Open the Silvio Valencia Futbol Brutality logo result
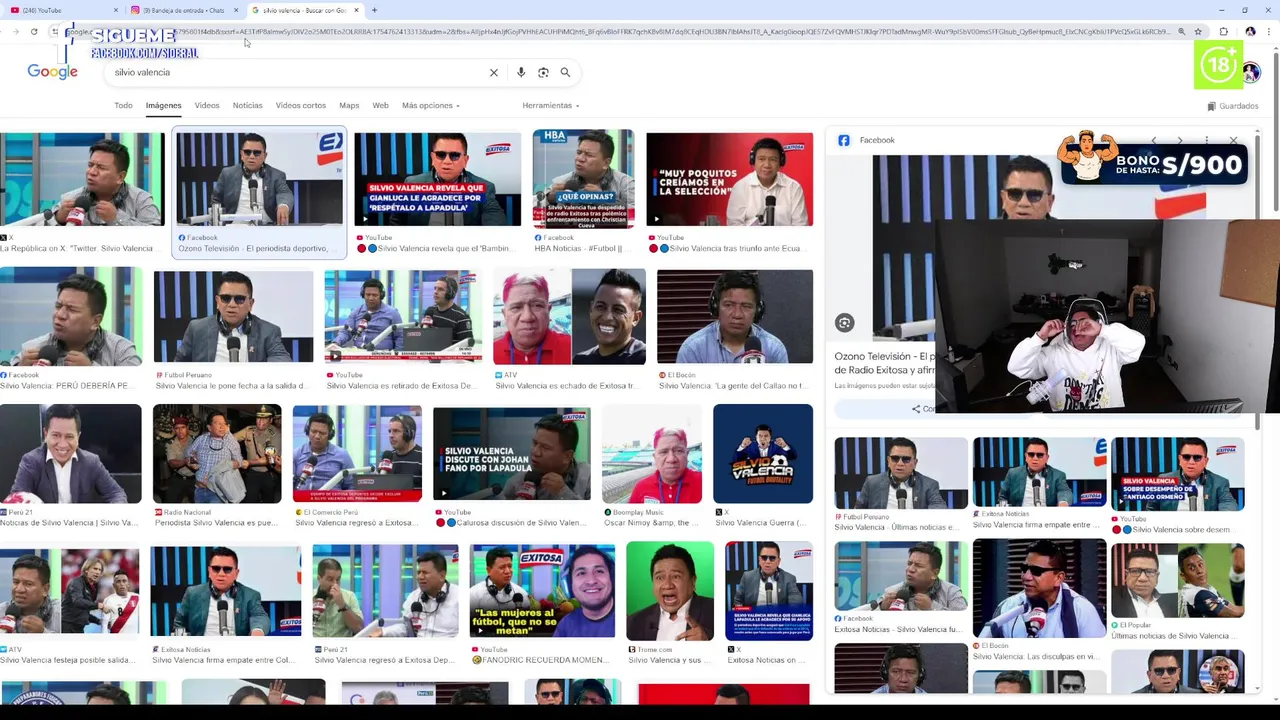 (762, 453)
